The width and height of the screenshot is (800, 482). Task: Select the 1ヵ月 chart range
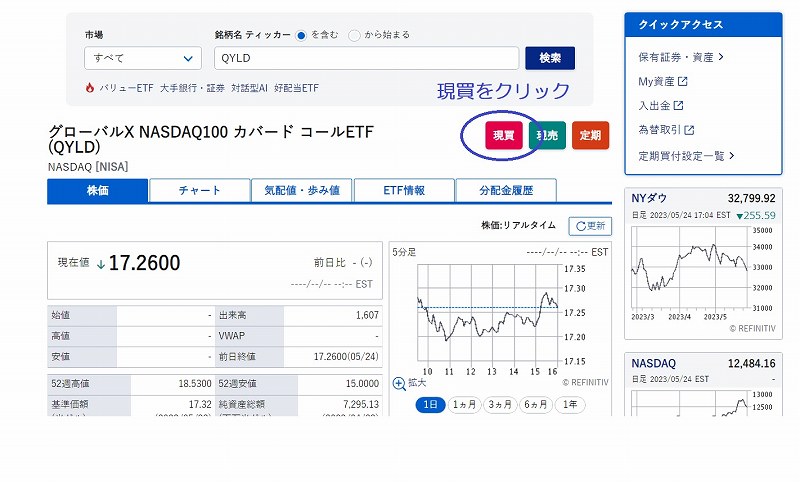[464, 404]
